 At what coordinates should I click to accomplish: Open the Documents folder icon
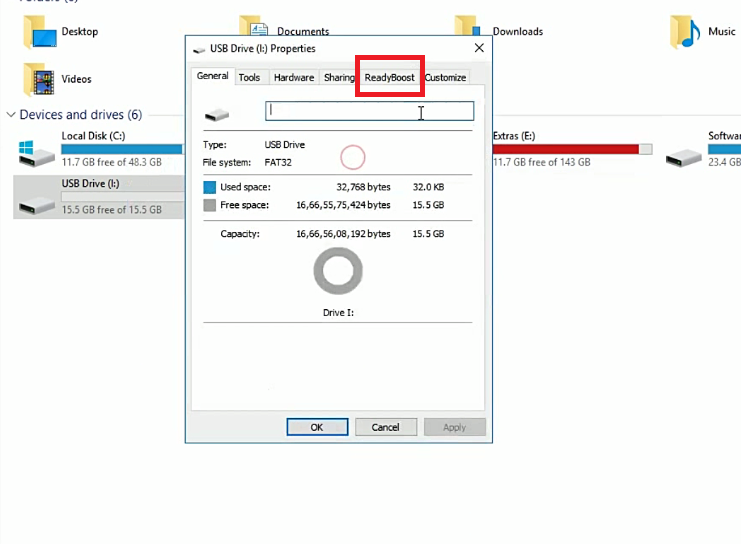[x=253, y=26]
